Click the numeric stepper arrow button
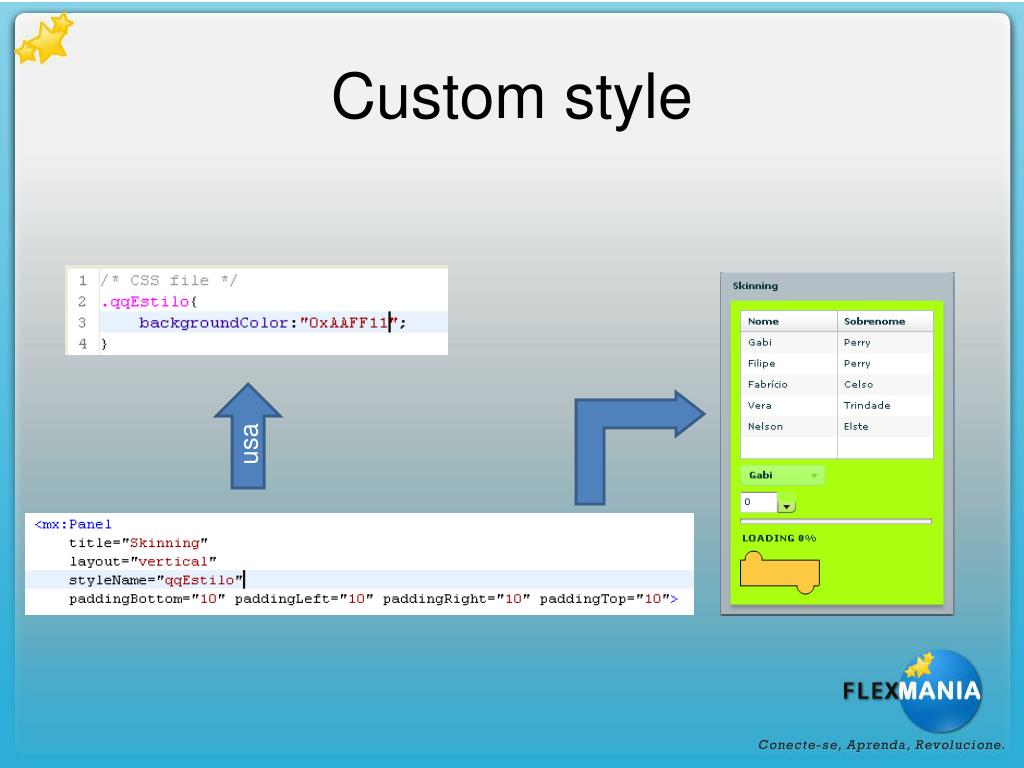This screenshot has height=768, width=1024. click(x=787, y=506)
